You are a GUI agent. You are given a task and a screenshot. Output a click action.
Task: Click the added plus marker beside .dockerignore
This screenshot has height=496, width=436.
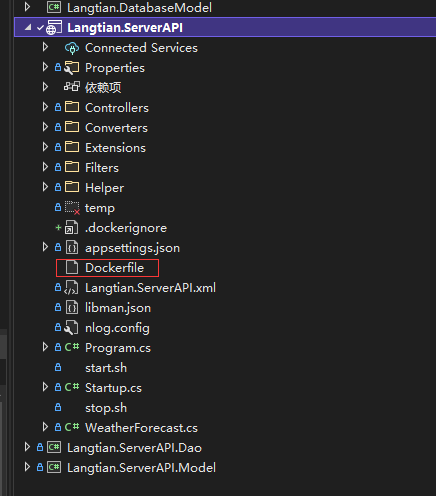[x=58, y=228]
